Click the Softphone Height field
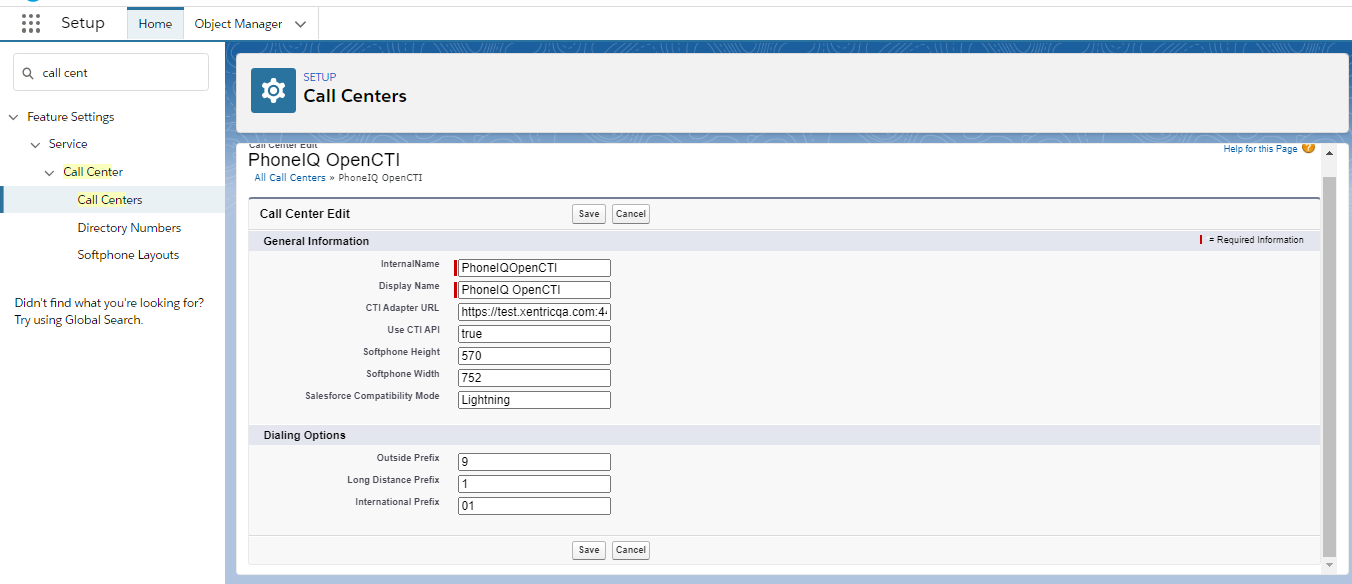Screen dimensions: 1352x584 coord(534,356)
